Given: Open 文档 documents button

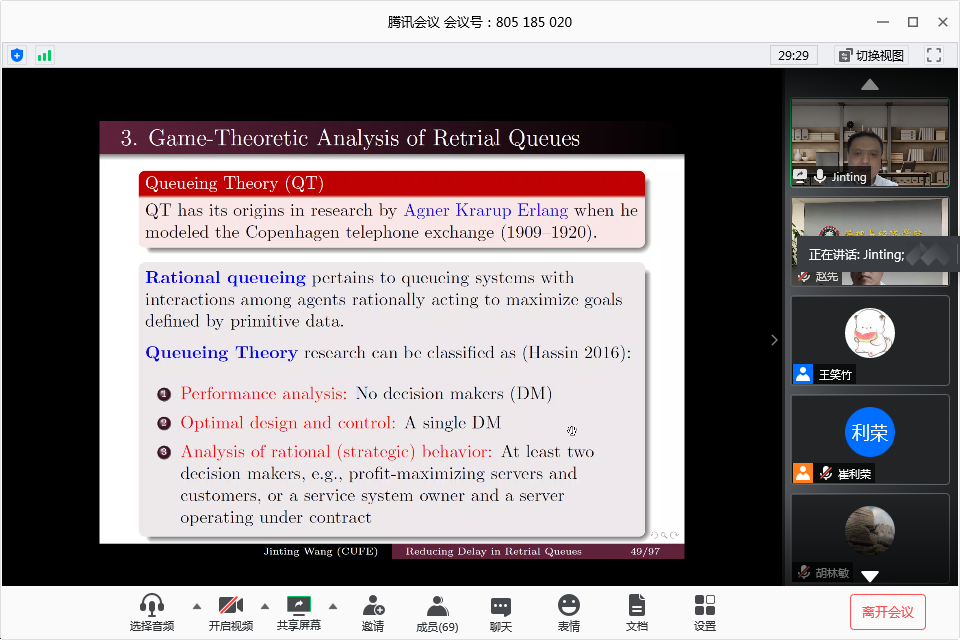Looking at the screenshot, I should [x=637, y=612].
